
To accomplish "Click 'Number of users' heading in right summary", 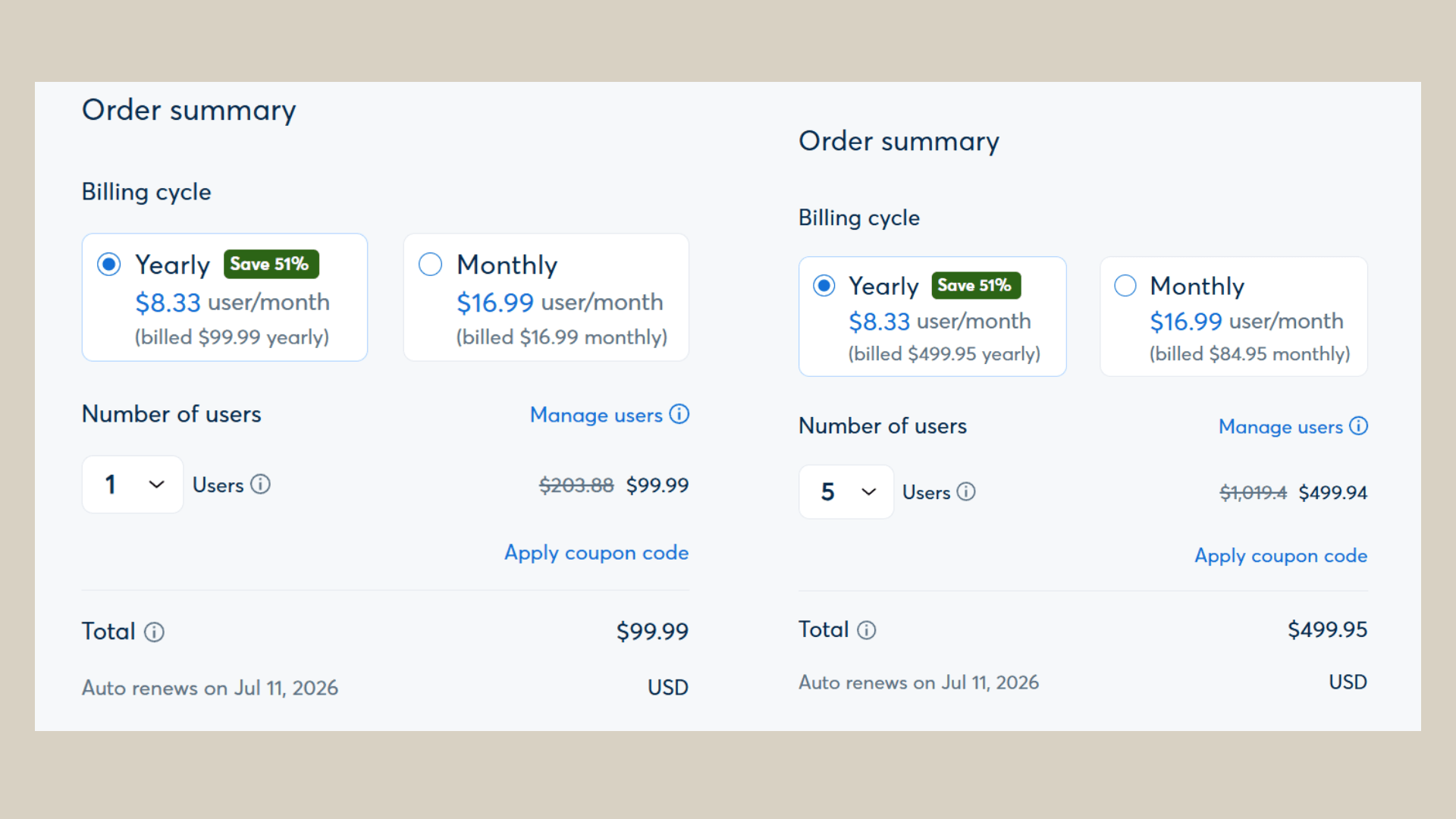I will pos(883,426).
